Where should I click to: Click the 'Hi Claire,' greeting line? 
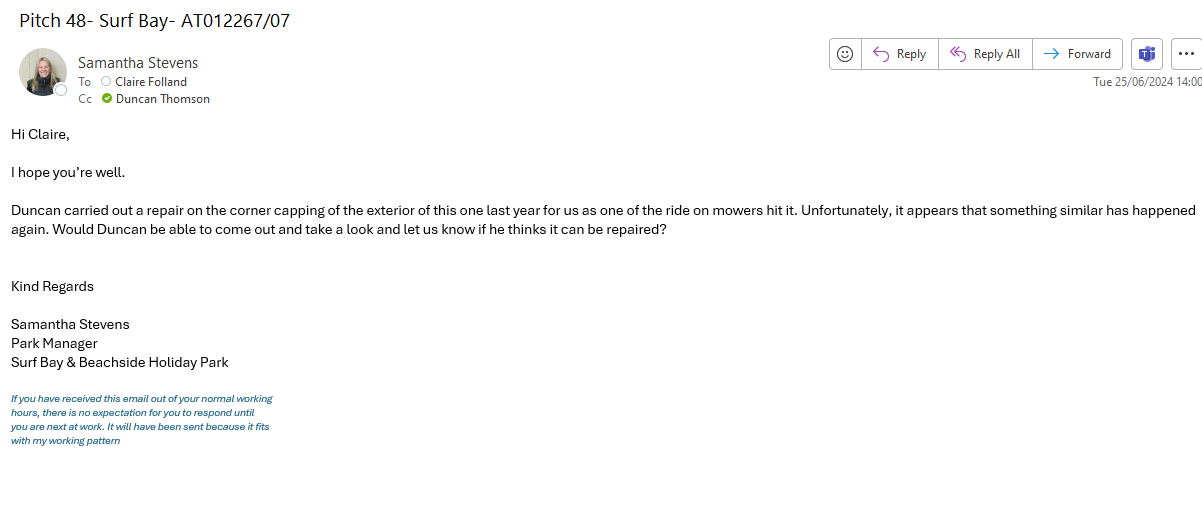click(x=40, y=134)
